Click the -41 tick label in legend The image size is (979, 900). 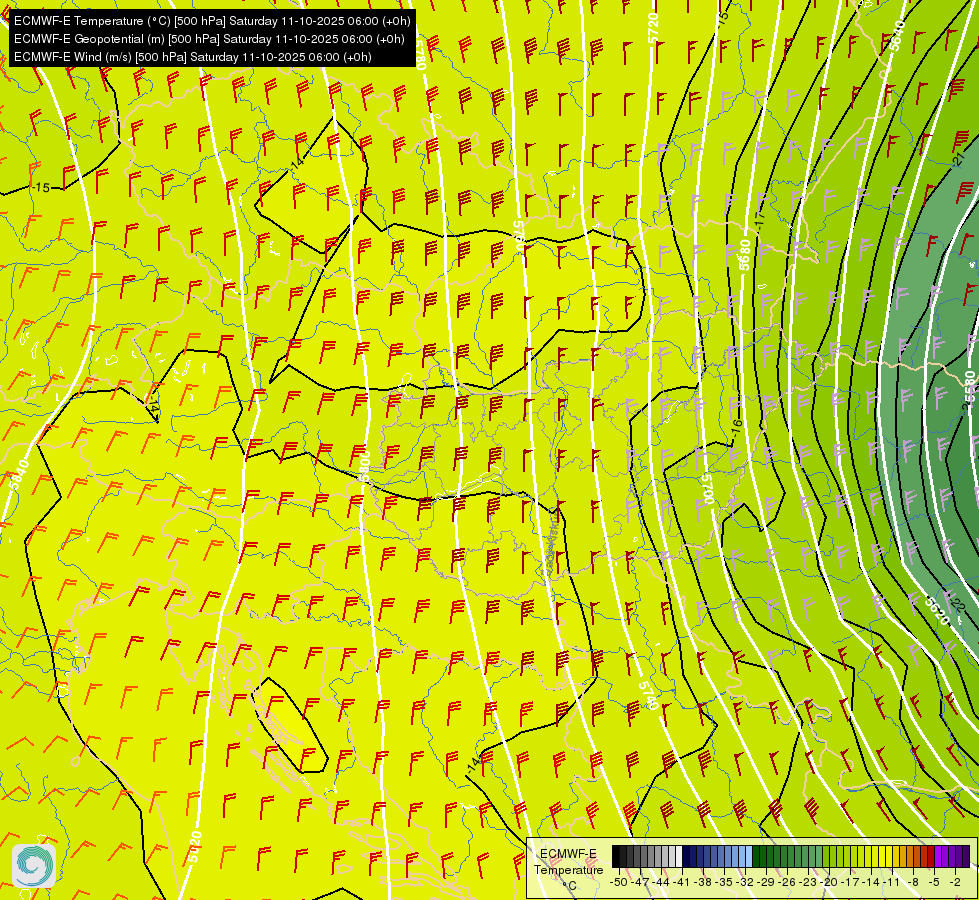click(683, 882)
